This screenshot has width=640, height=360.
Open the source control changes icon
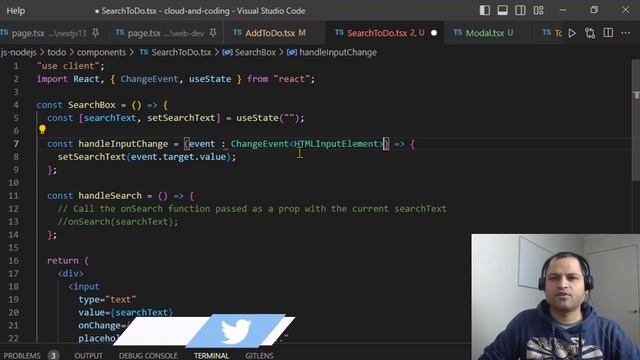[x=590, y=33]
